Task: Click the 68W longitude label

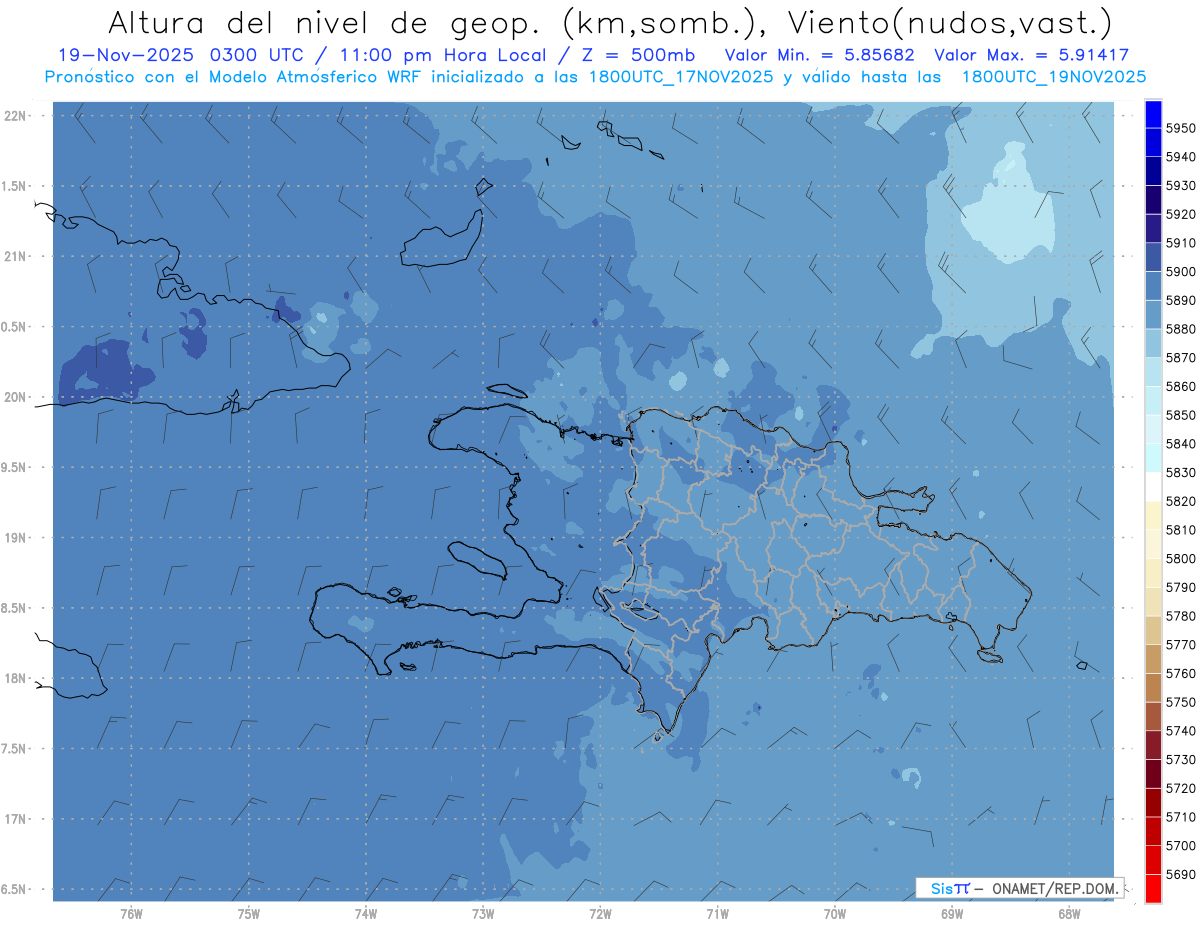Action: pyautogui.click(x=1069, y=914)
